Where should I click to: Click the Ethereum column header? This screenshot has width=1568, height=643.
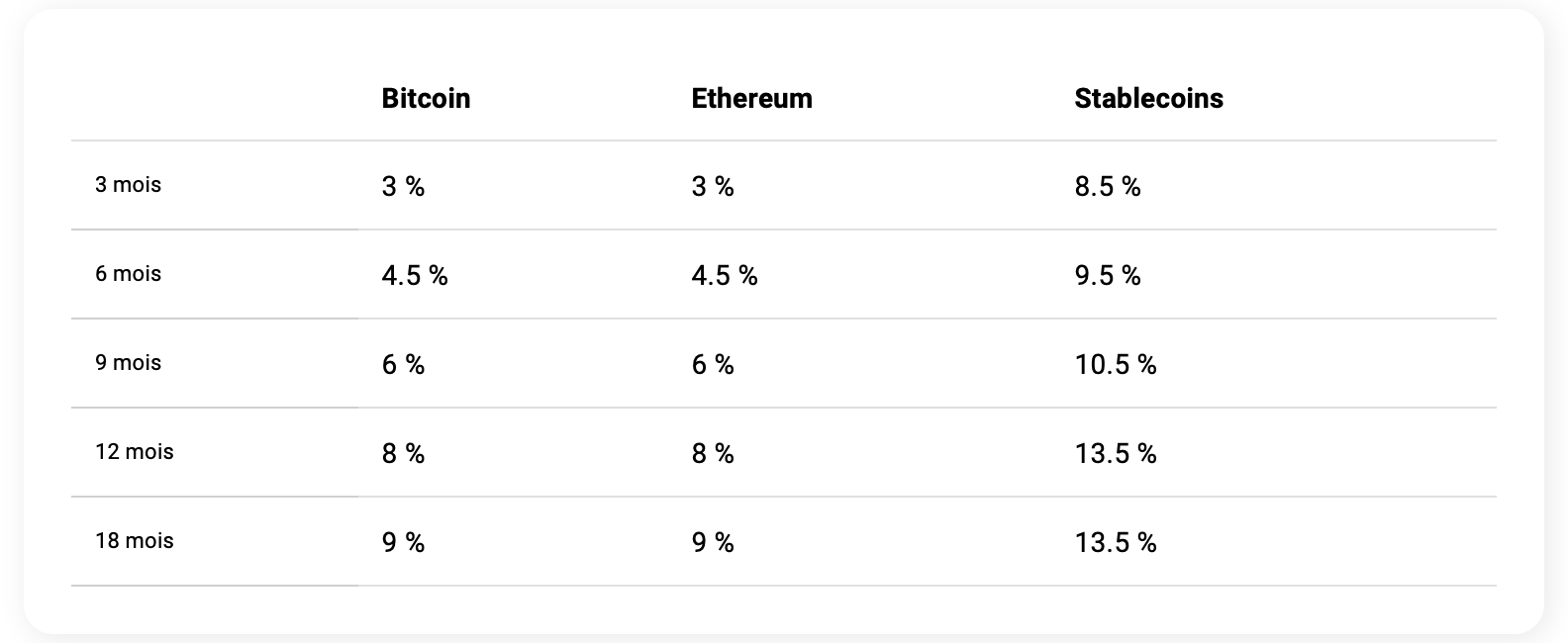[x=751, y=98]
